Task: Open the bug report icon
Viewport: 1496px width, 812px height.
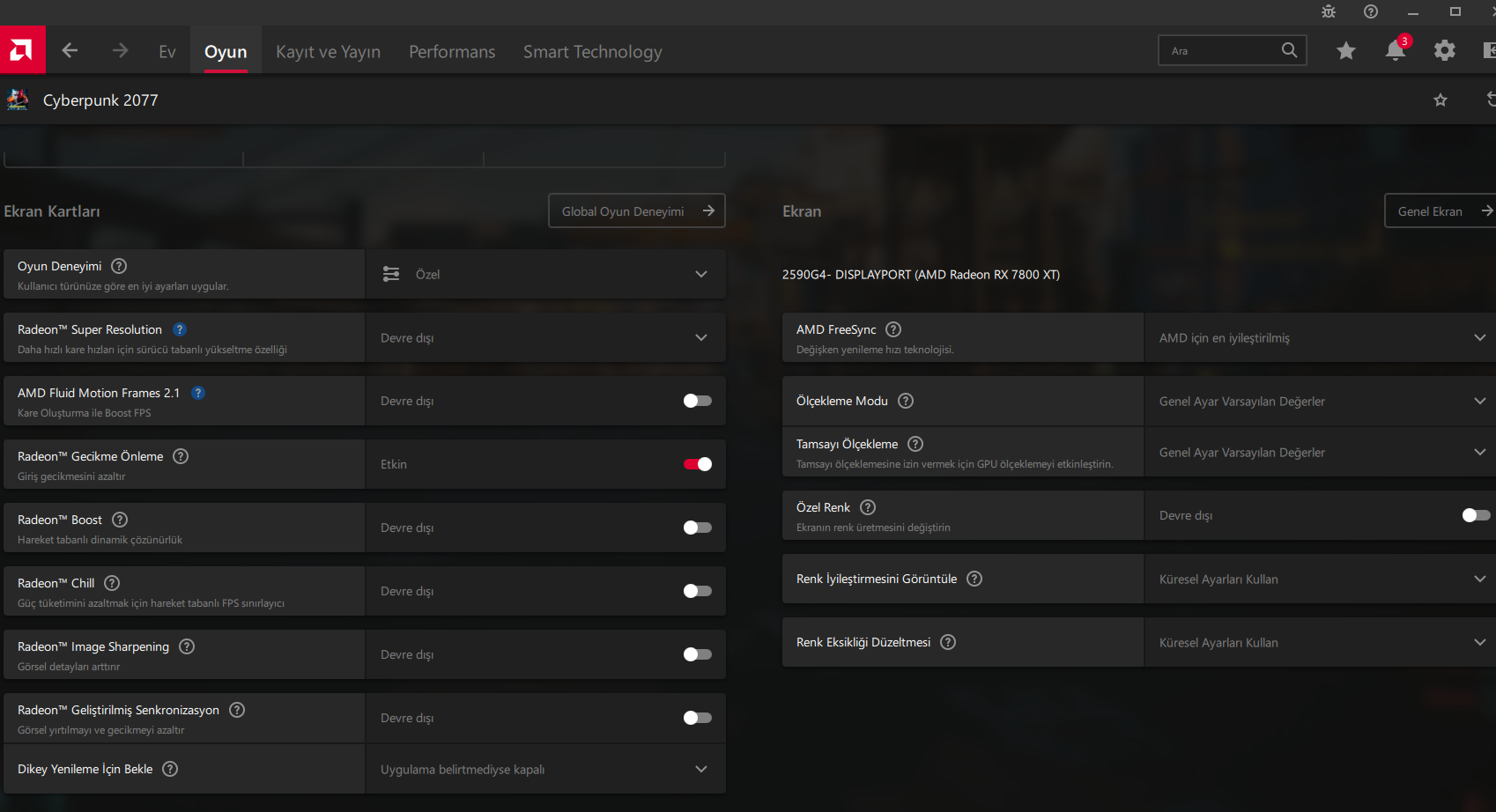Action: click(1329, 11)
